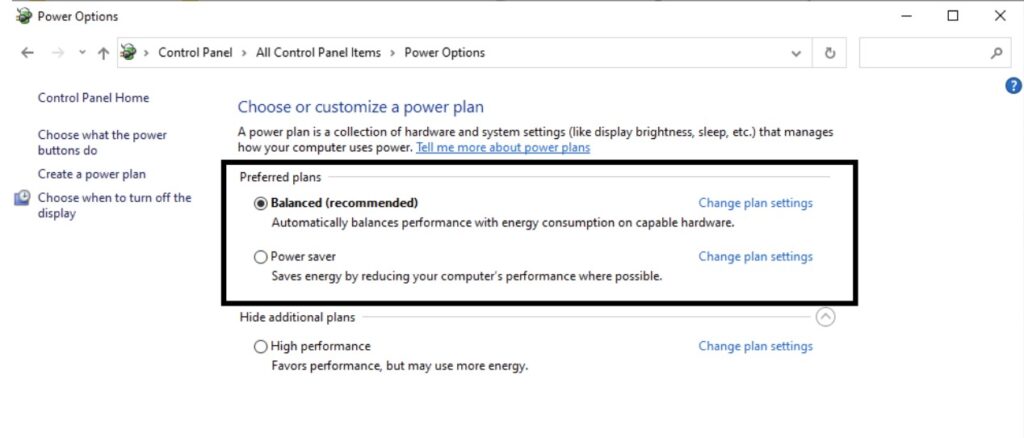Open Create a power plan link

click(x=91, y=174)
